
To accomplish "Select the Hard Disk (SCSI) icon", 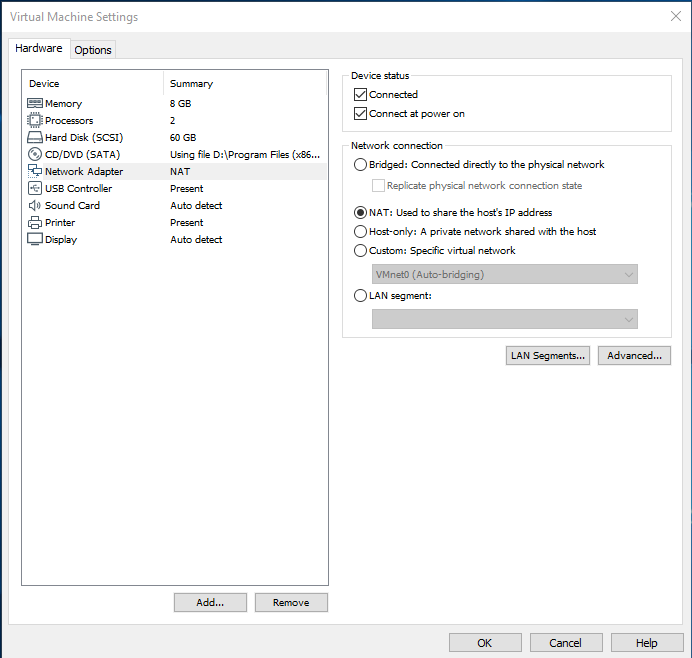I will pyautogui.click(x=35, y=138).
